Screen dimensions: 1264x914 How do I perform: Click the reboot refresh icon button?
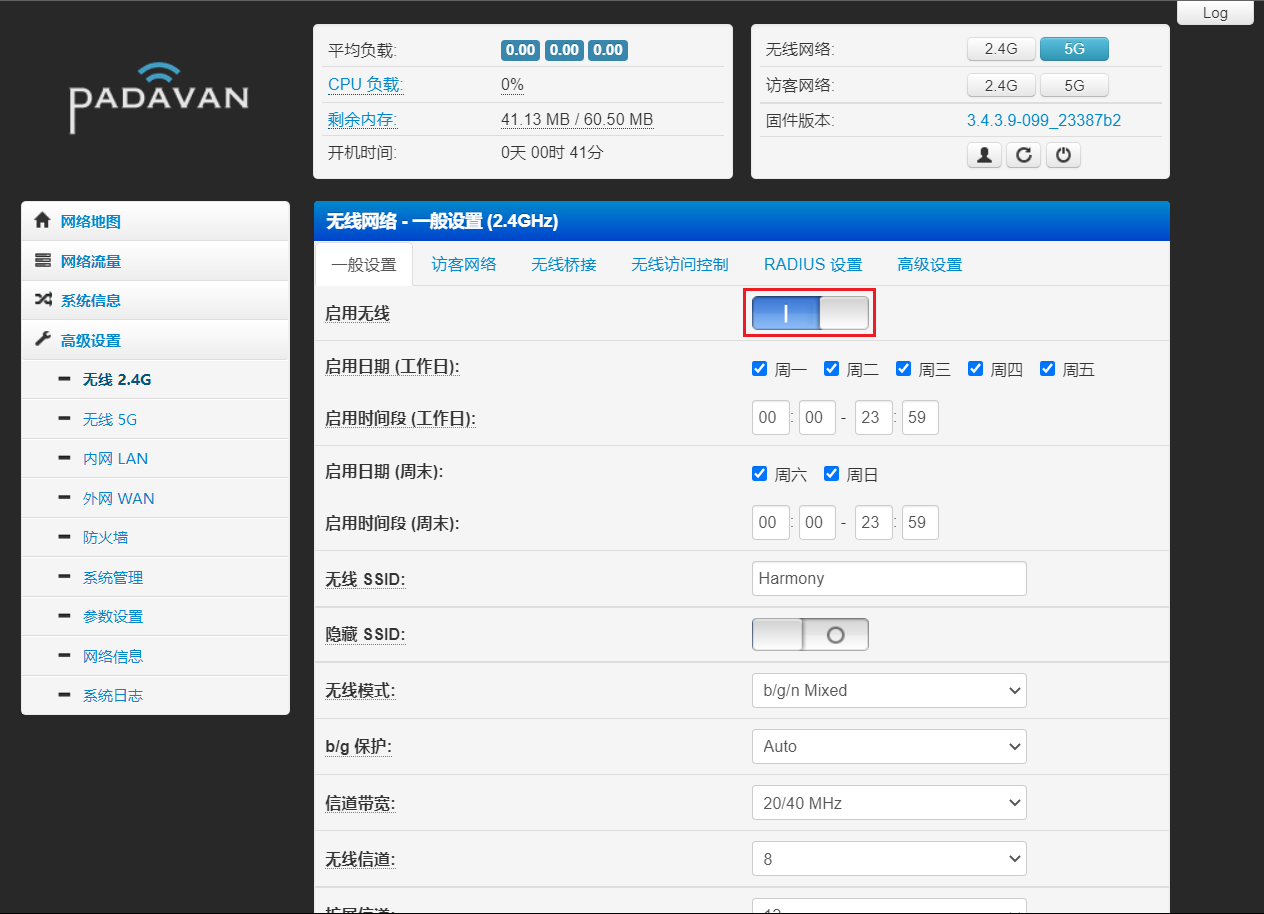coord(1023,155)
